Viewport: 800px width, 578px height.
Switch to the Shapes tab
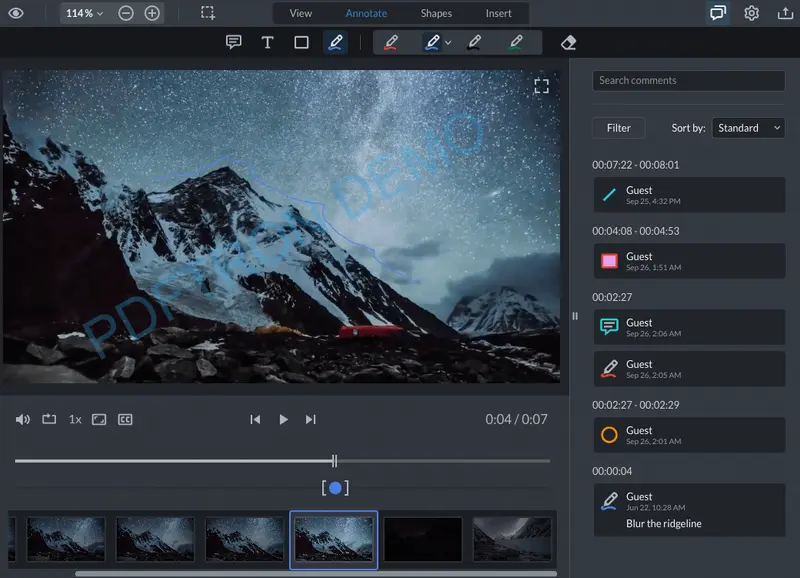click(436, 13)
